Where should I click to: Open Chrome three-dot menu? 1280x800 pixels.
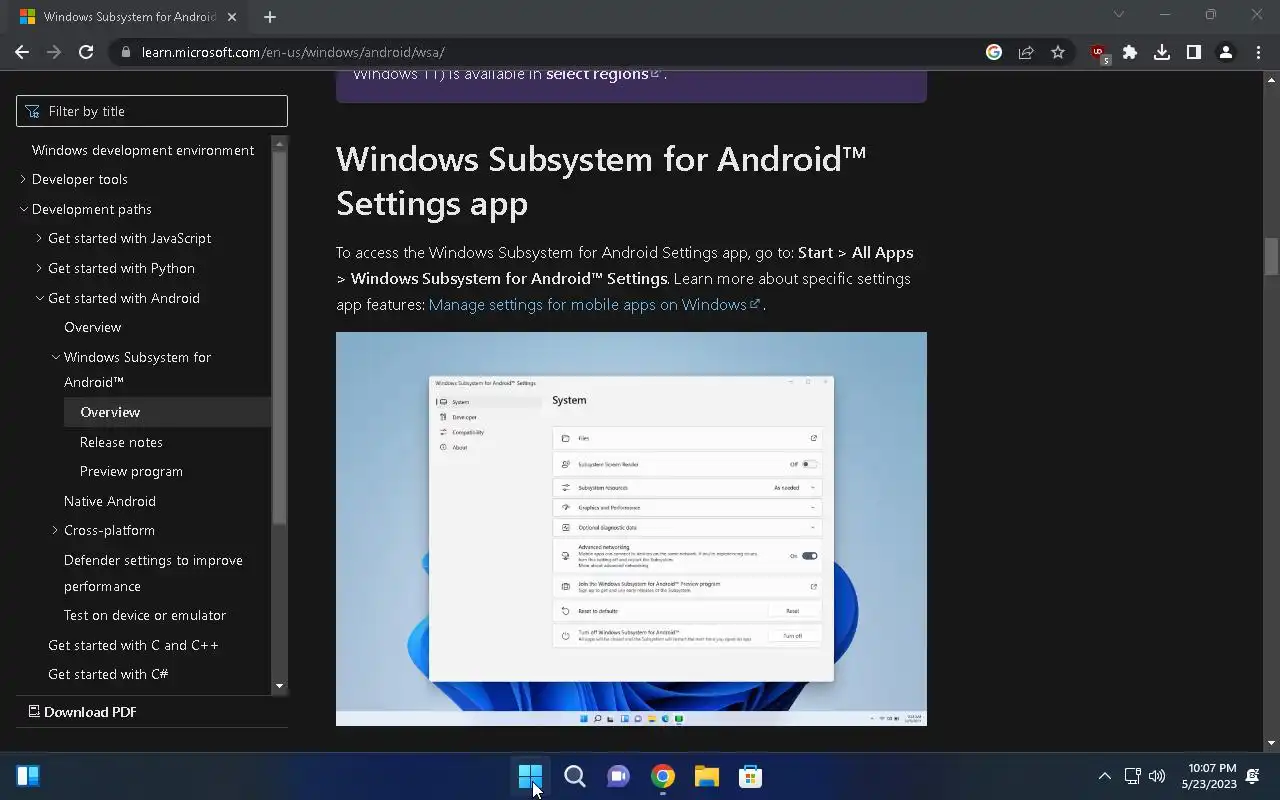pyautogui.click(x=1258, y=52)
